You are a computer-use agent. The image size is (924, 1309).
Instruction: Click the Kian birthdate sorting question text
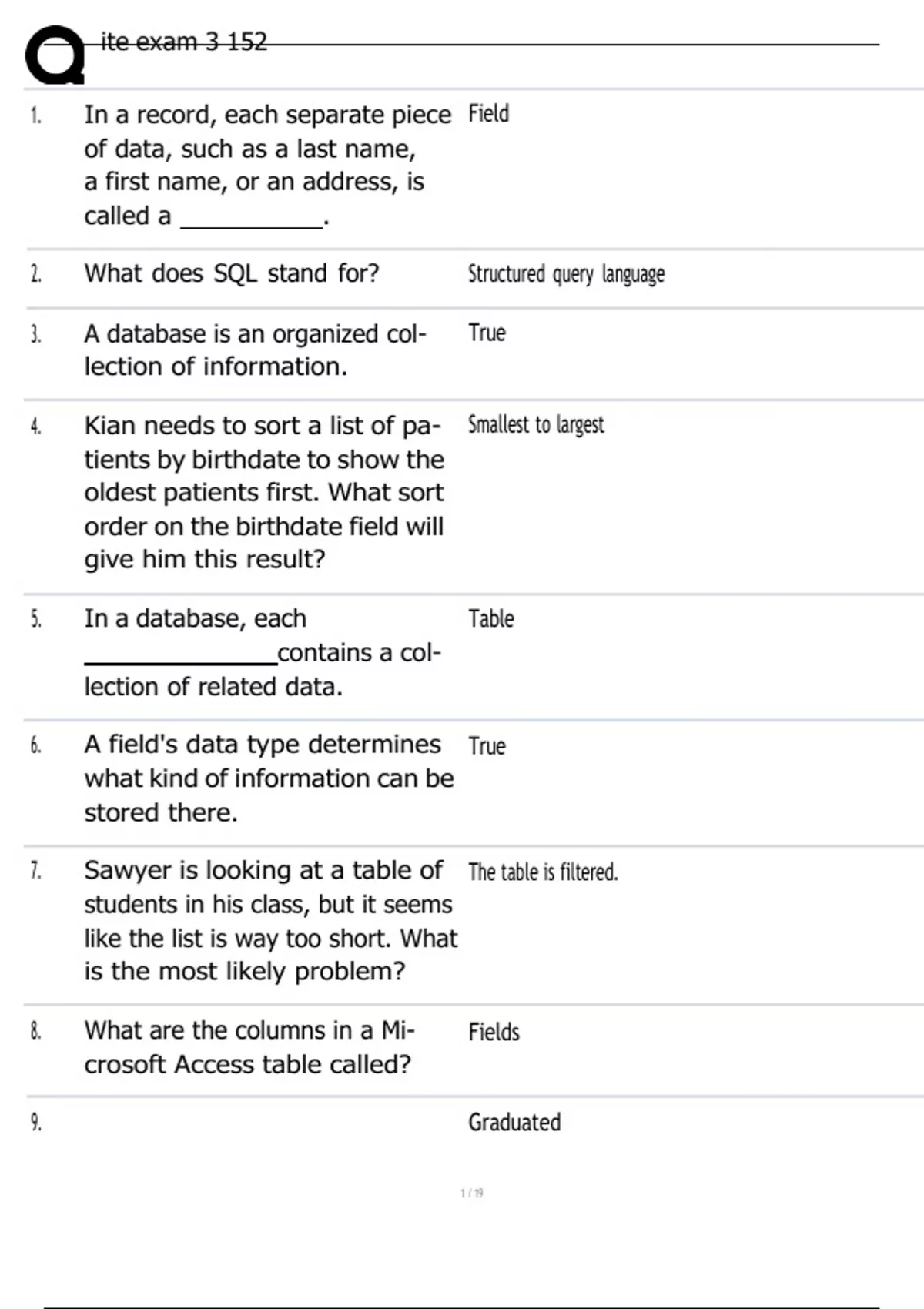pyautogui.click(x=264, y=492)
